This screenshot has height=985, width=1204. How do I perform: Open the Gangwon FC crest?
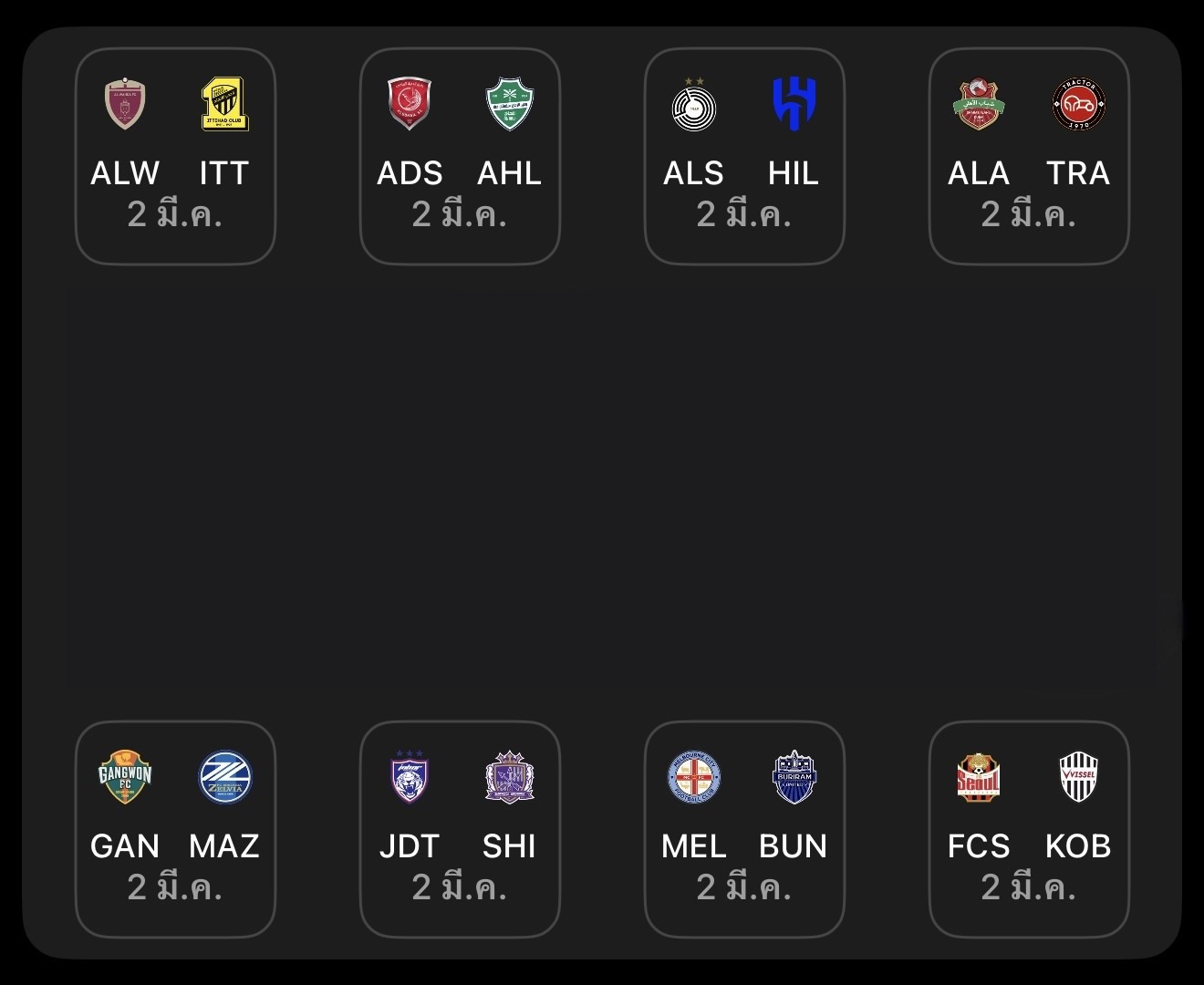[125, 777]
